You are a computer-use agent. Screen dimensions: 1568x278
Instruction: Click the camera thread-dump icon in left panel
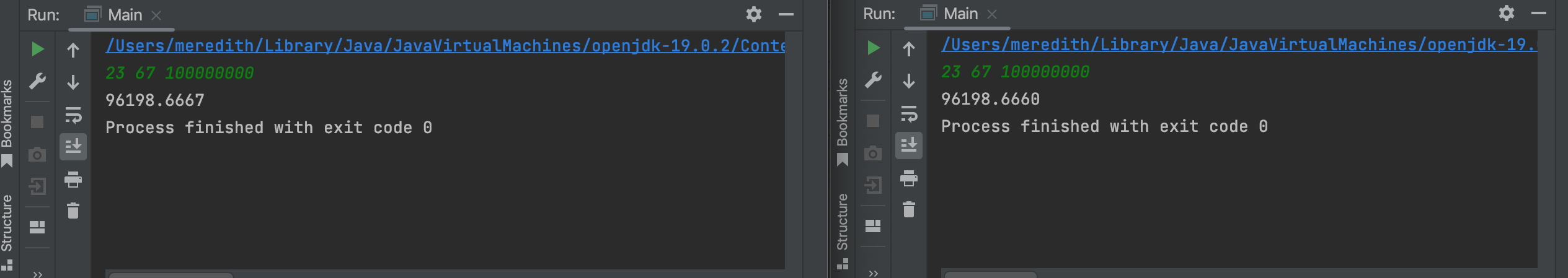pos(37,154)
